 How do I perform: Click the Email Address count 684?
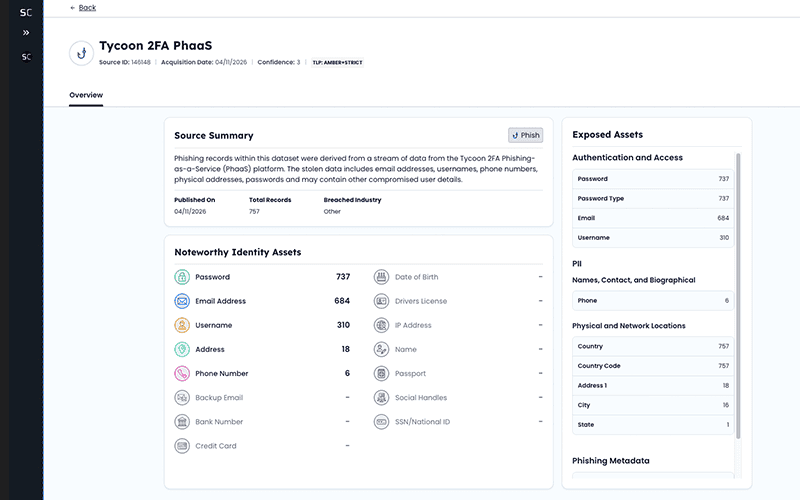pos(342,301)
